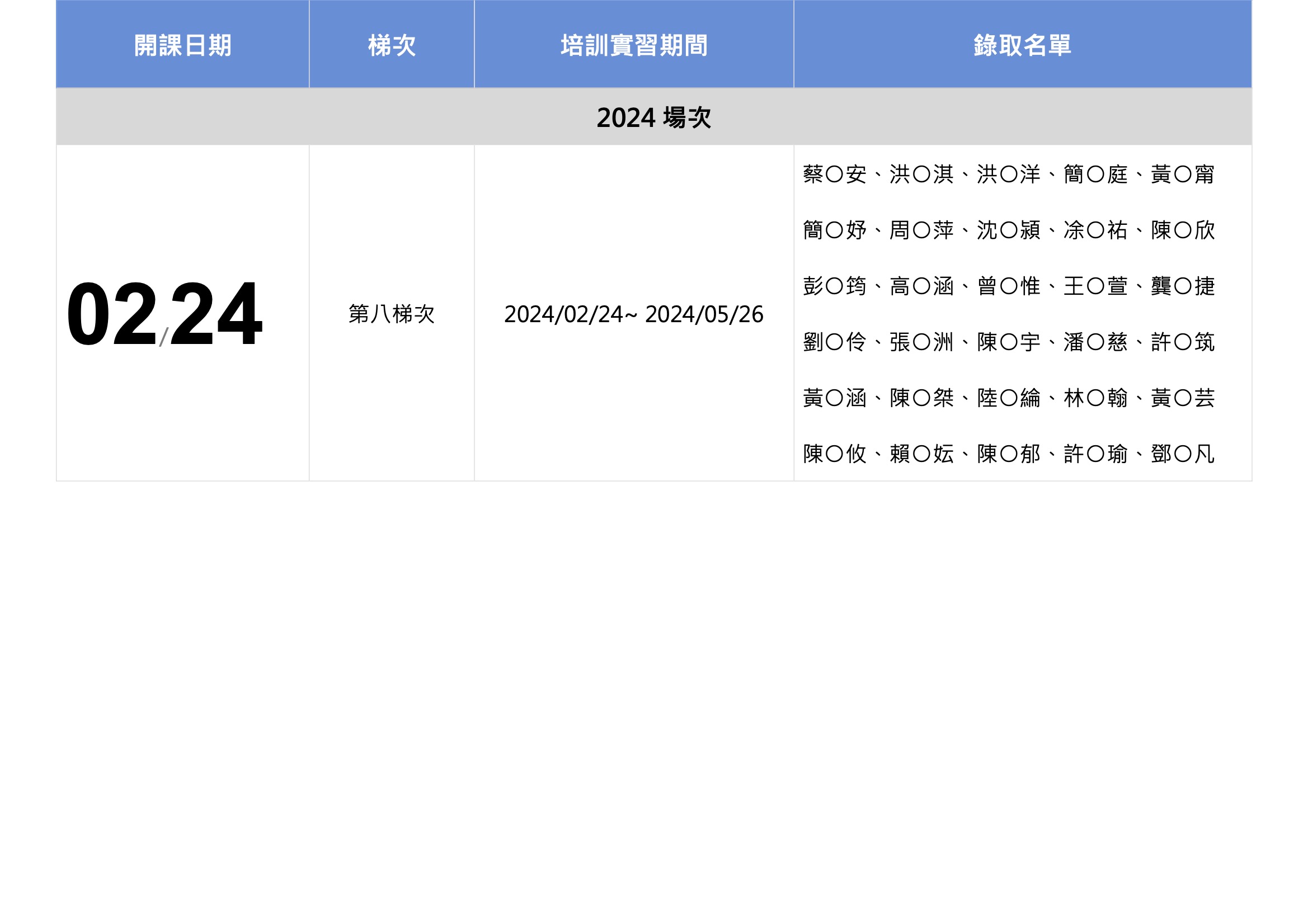Click the name 賴〇妘
The width and height of the screenshot is (1308, 924).
[922, 454]
